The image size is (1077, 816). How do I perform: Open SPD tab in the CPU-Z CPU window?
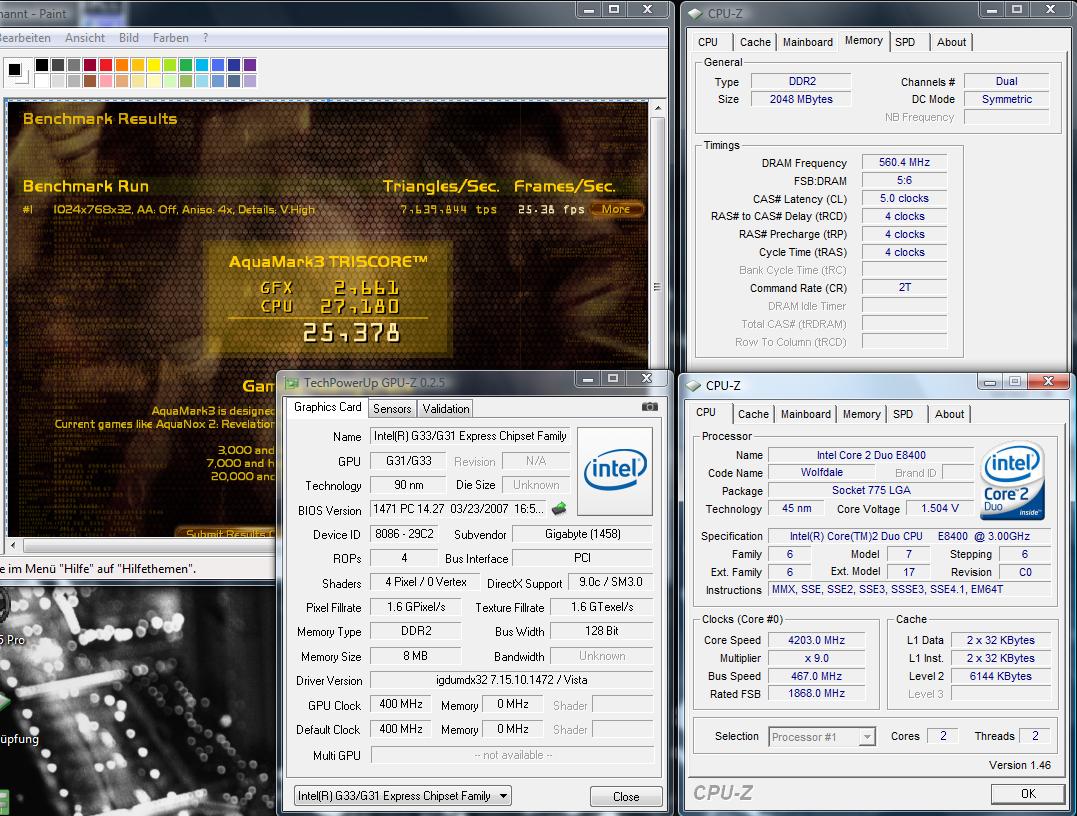pyautogui.click(x=903, y=414)
